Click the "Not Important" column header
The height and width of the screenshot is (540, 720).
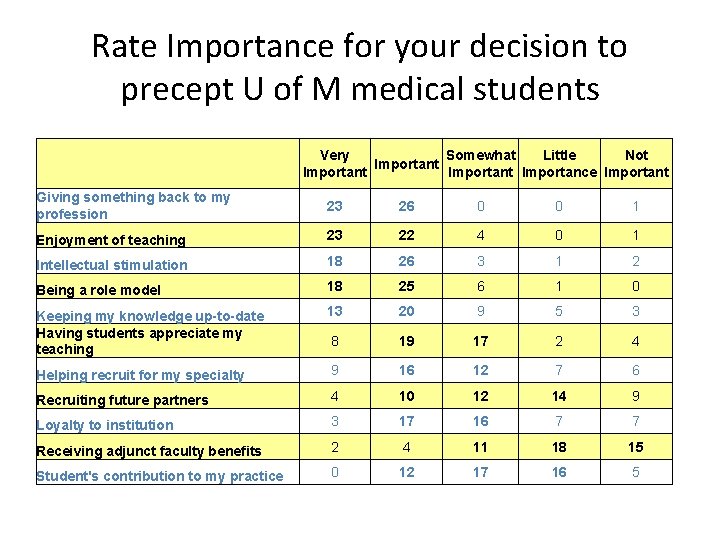pyautogui.click(x=636, y=163)
